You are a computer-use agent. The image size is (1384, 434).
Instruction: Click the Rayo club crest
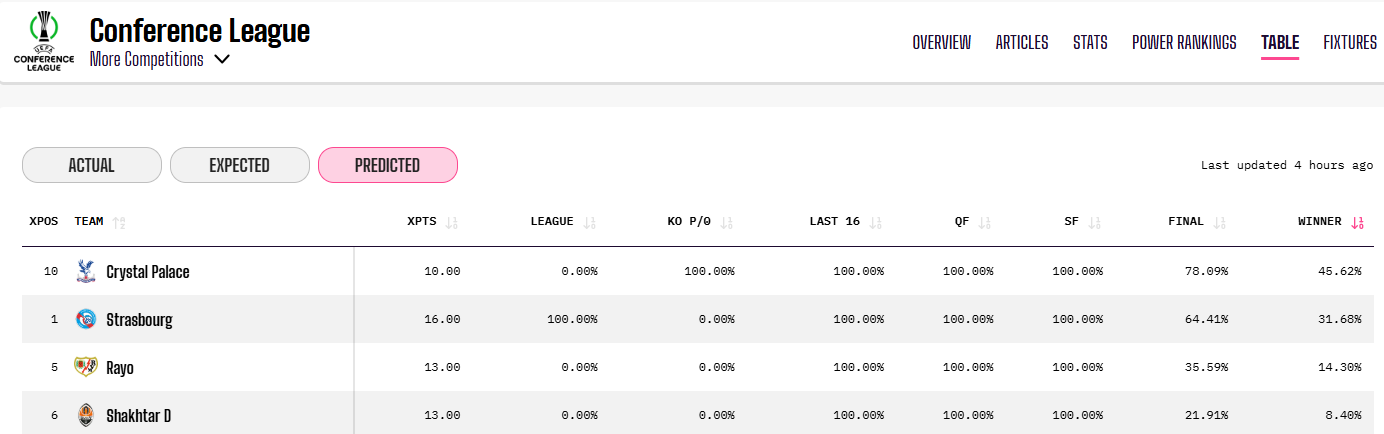click(x=85, y=367)
